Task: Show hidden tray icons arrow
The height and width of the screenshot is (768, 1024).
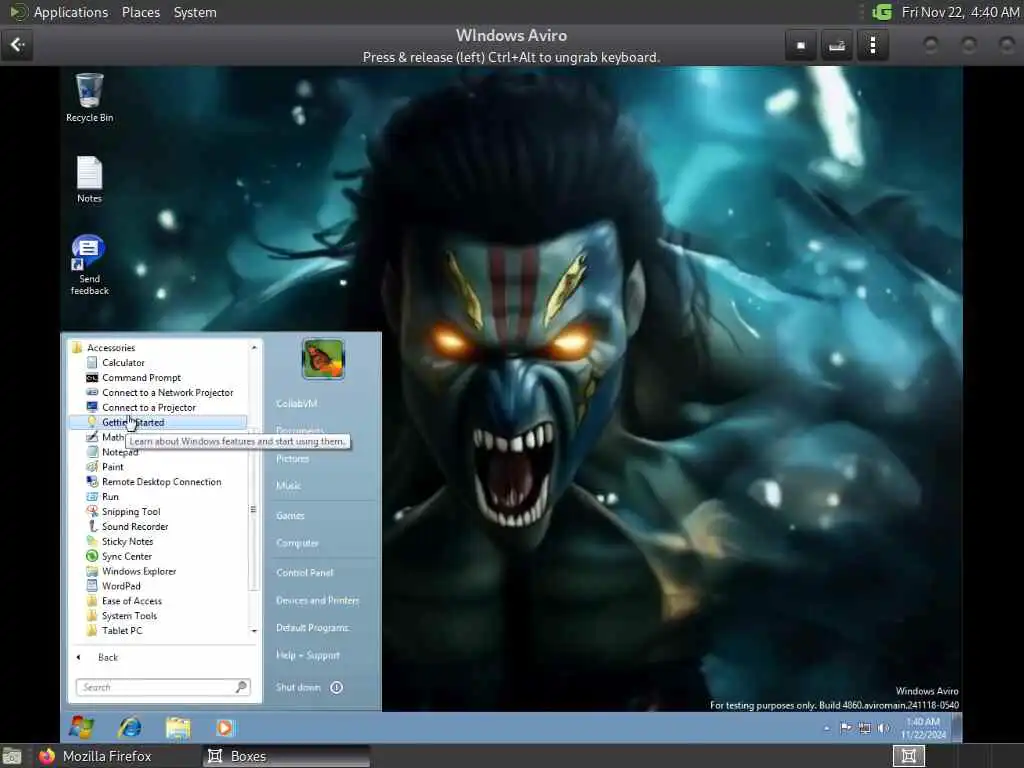Action: point(827,728)
